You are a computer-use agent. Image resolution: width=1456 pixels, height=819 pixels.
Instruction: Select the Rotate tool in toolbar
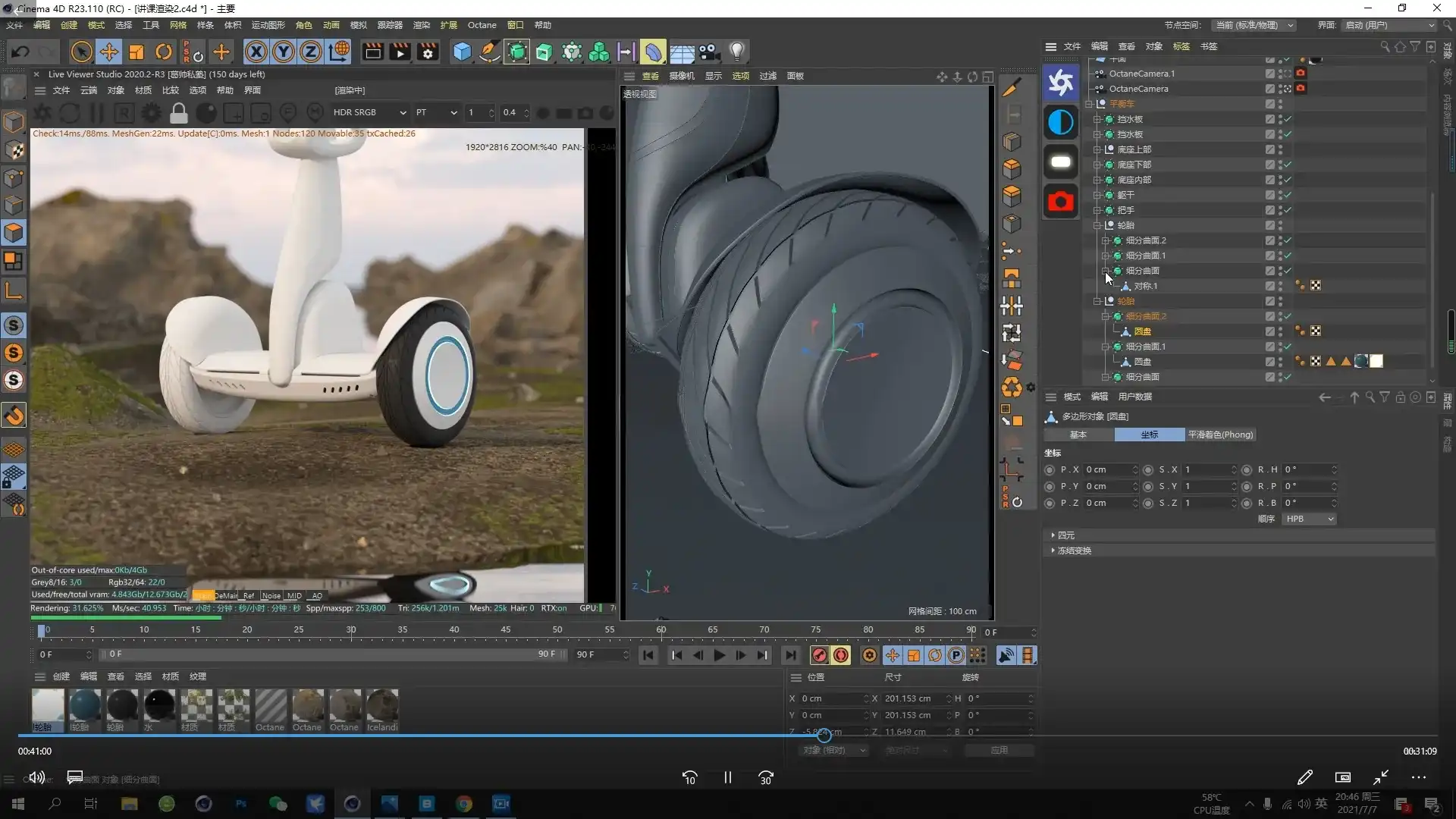click(x=163, y=52)
